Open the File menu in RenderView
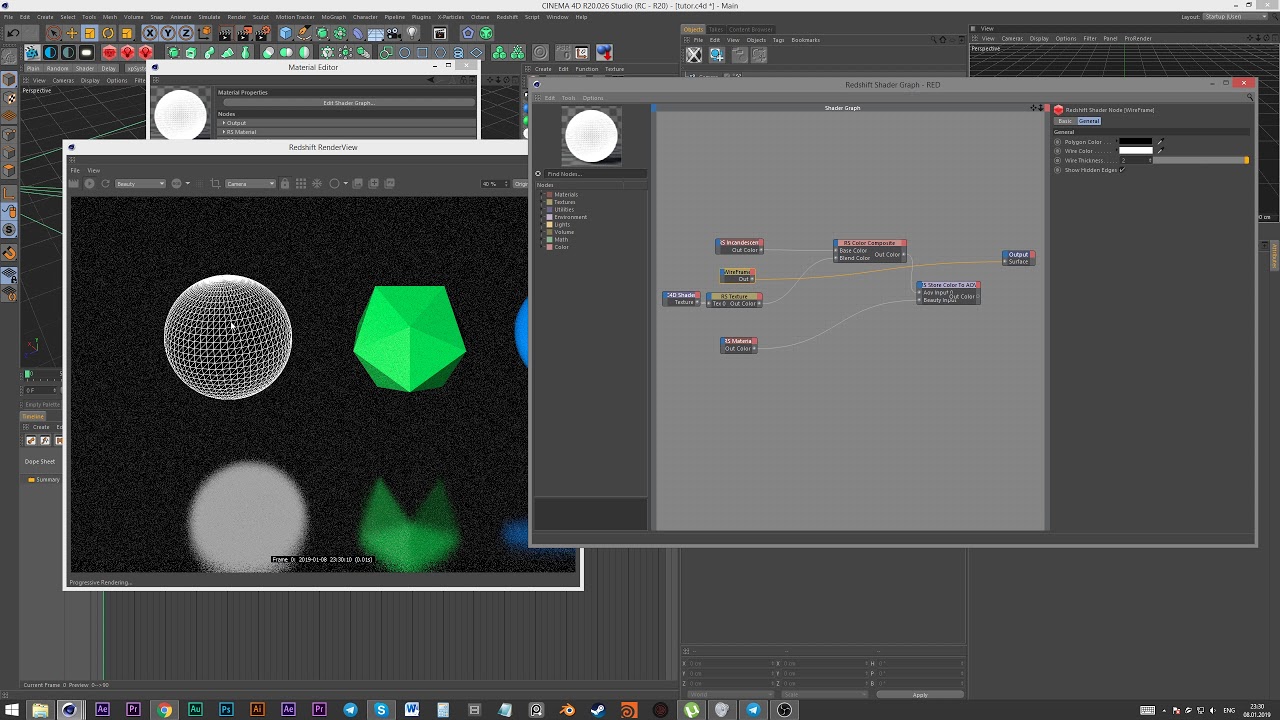This screenshot has height=720, width=1280. (x=75, y=171)
